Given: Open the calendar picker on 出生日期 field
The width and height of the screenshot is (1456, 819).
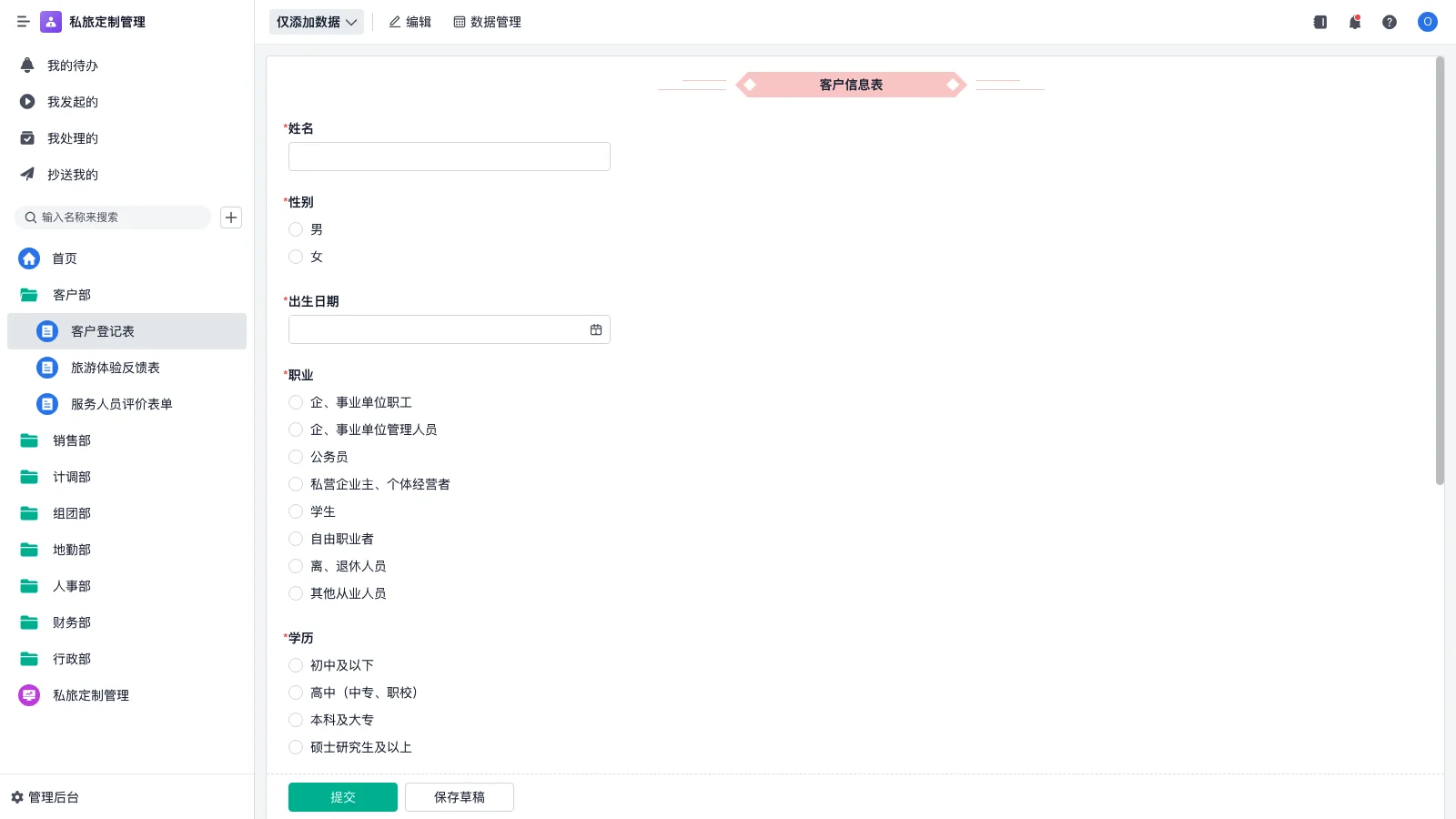Looking at the screenshot, I should tap(595, 329).
